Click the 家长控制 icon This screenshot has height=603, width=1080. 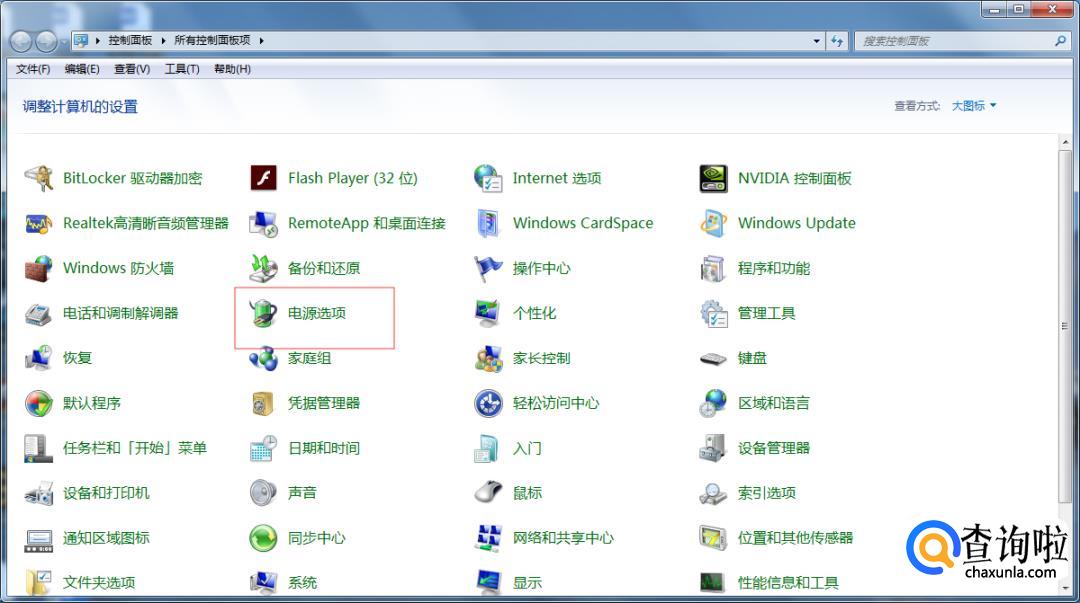(488, 358)
